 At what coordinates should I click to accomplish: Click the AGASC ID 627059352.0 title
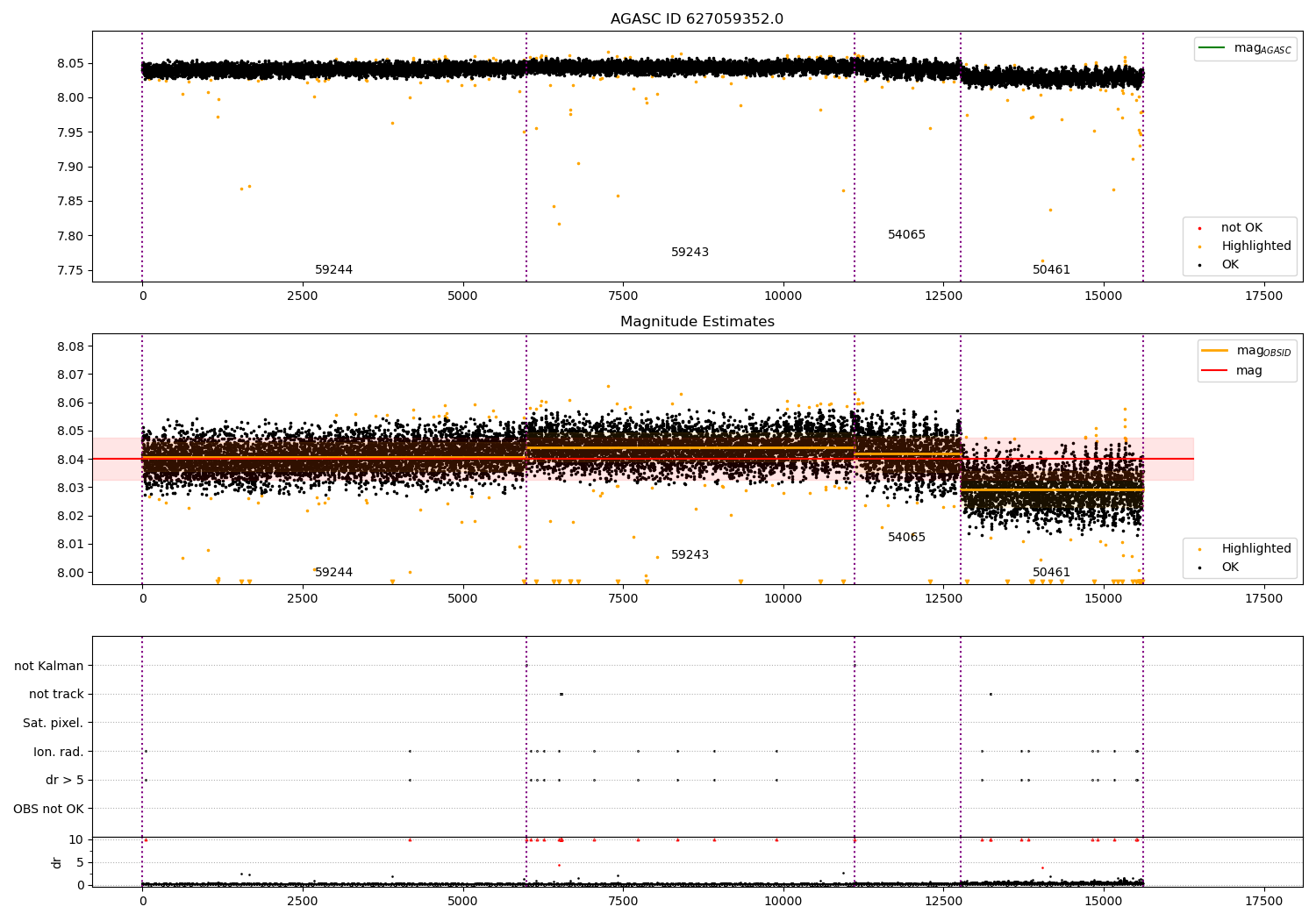(x=697, y=19)
